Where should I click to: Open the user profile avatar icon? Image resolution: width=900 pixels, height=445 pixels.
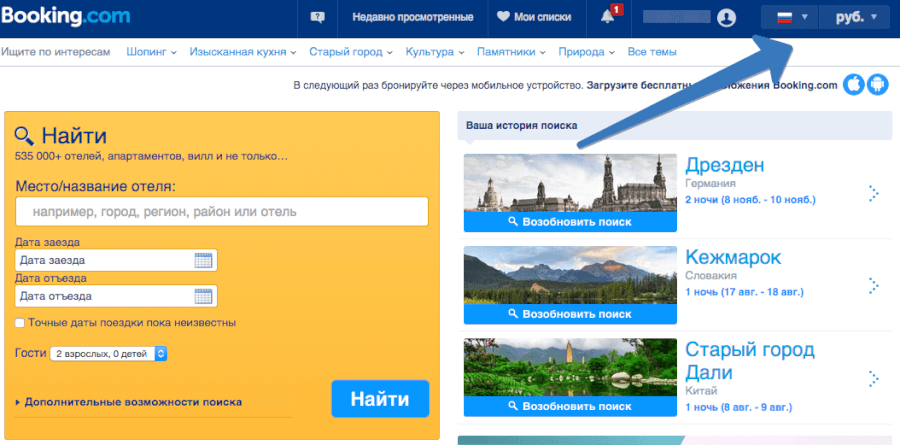pos(726,17)
